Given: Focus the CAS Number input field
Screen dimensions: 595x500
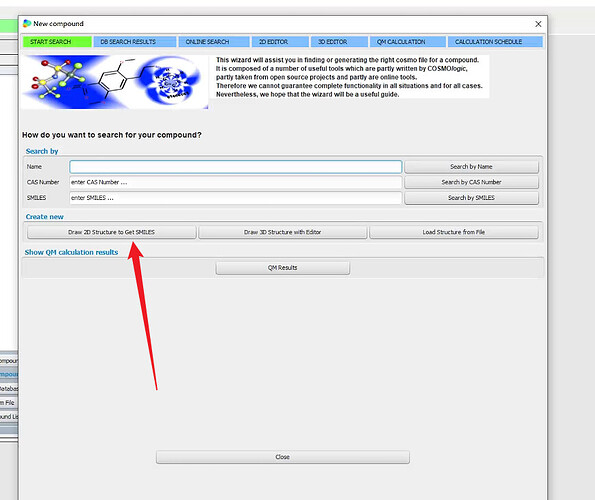Looking at the screenshot, I should point(235,182).
